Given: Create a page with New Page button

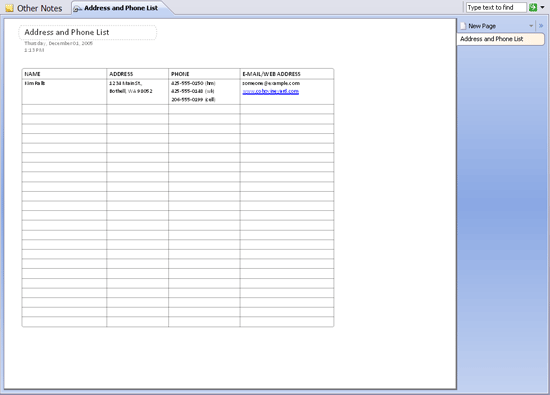Looking at the screenshot, I should (482, 26).
